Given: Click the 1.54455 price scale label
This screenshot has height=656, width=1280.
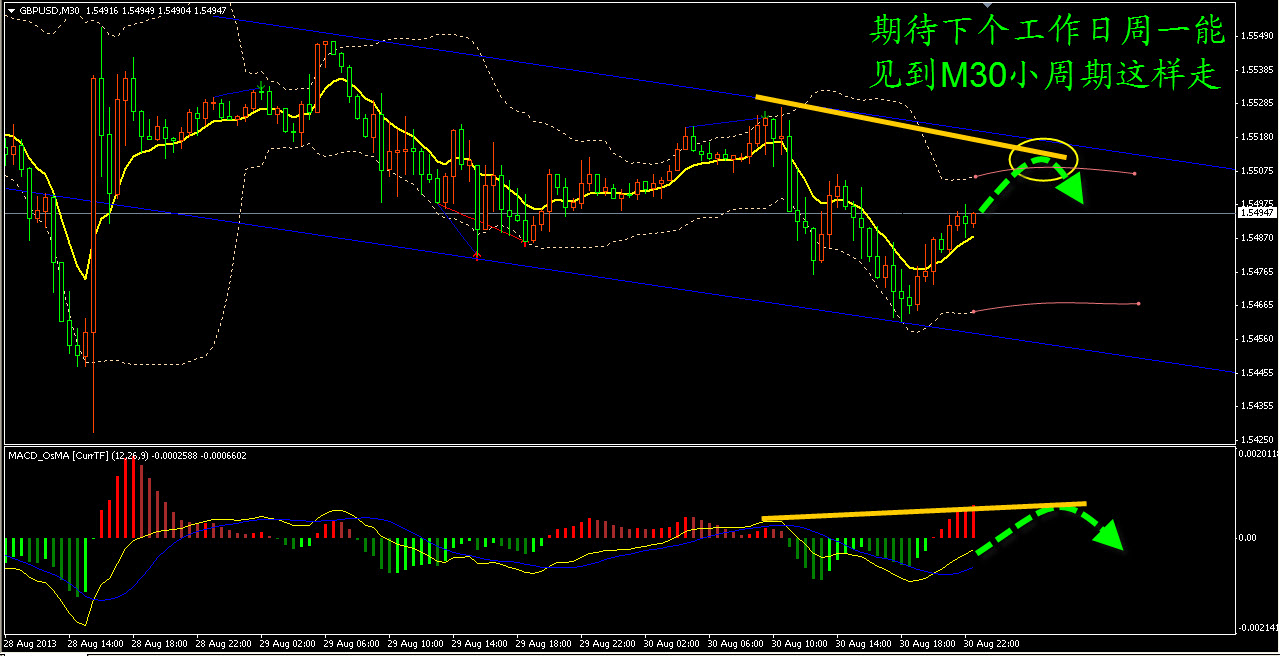Looking at the screenshot, I should (1256, 373).
